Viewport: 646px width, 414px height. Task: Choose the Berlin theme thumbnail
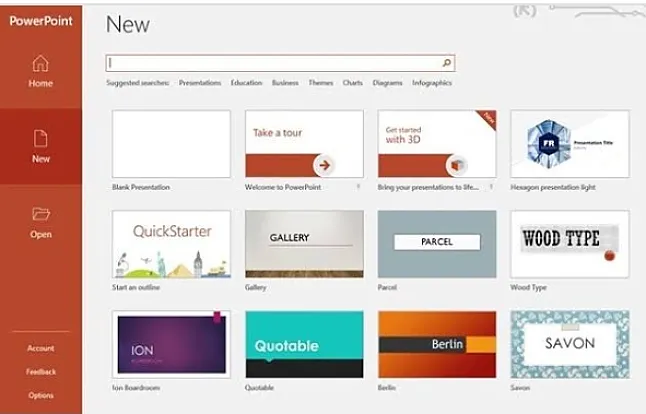pyautogui.click(x=437, y=344)
